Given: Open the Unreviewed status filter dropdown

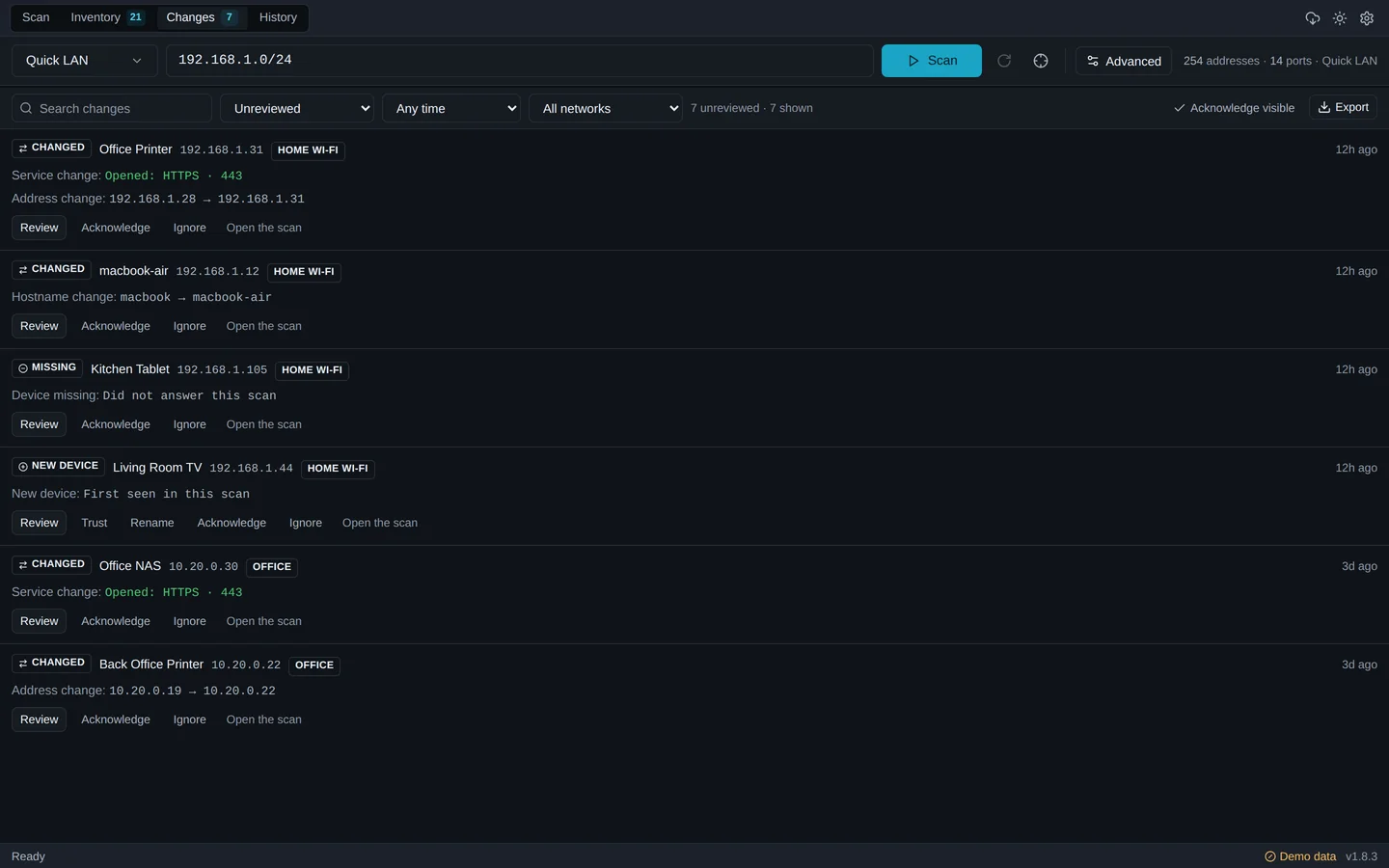Looking at the screenshot, I should 297,108.
